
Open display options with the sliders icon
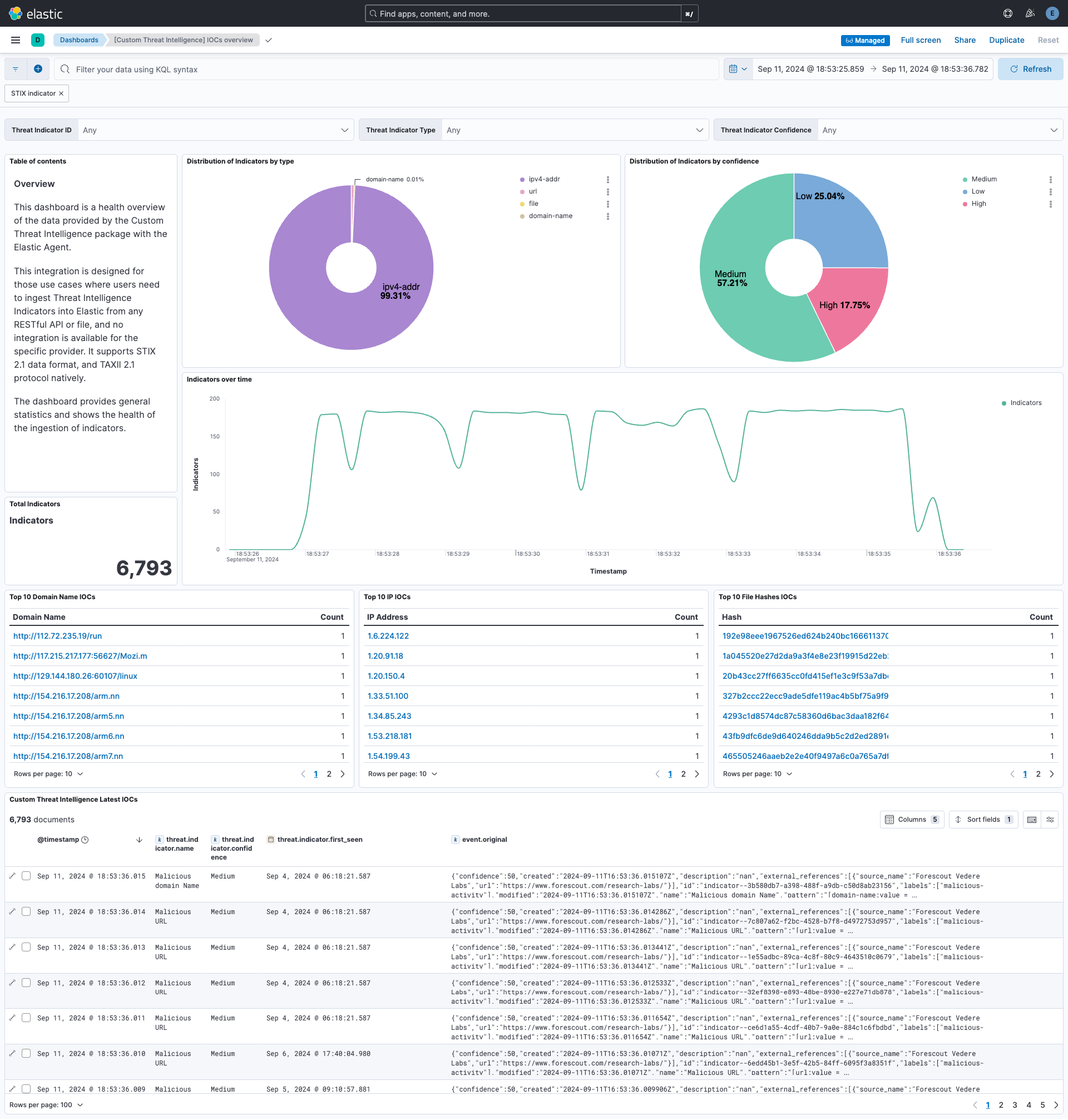click(x=1050, y=820)
